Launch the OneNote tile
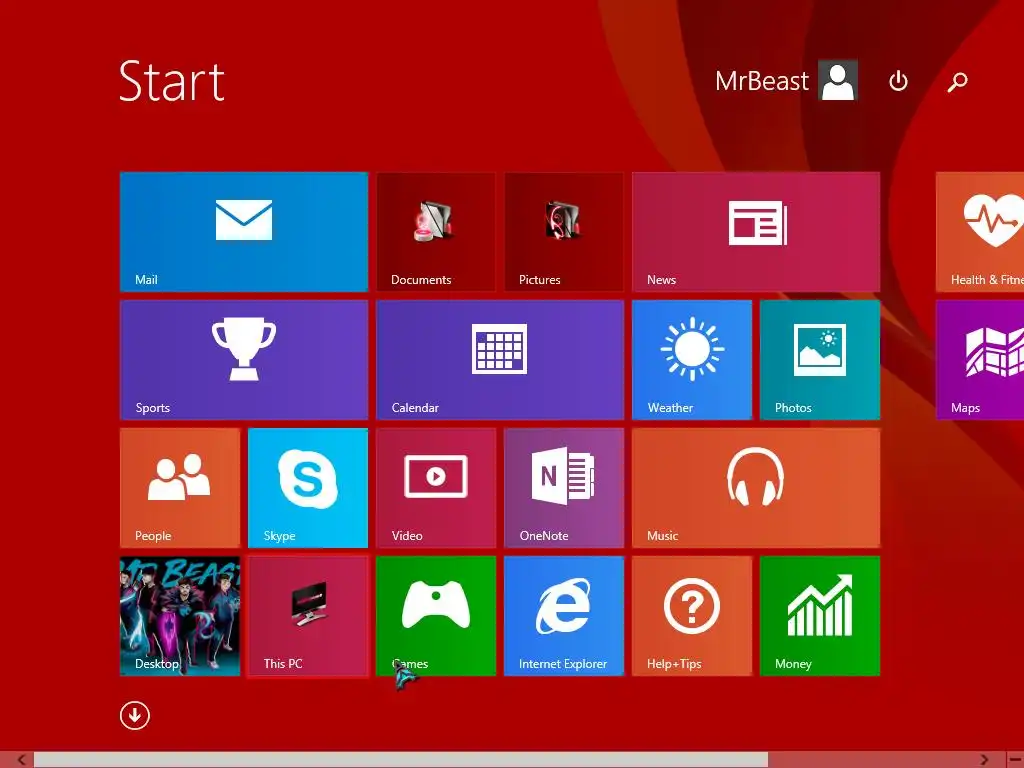 tap(564, 488)
